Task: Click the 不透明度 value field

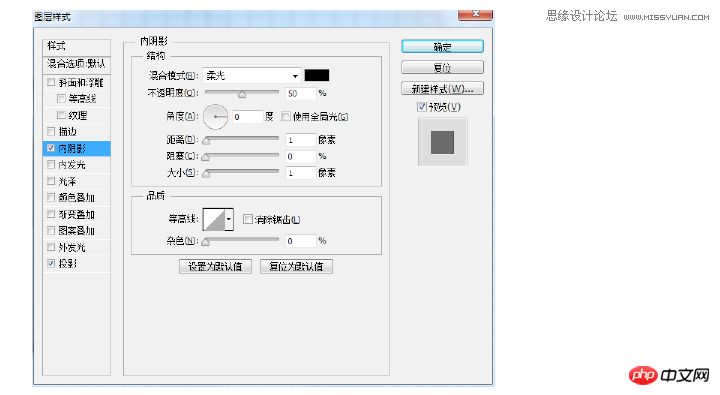Action: [301, 93]
